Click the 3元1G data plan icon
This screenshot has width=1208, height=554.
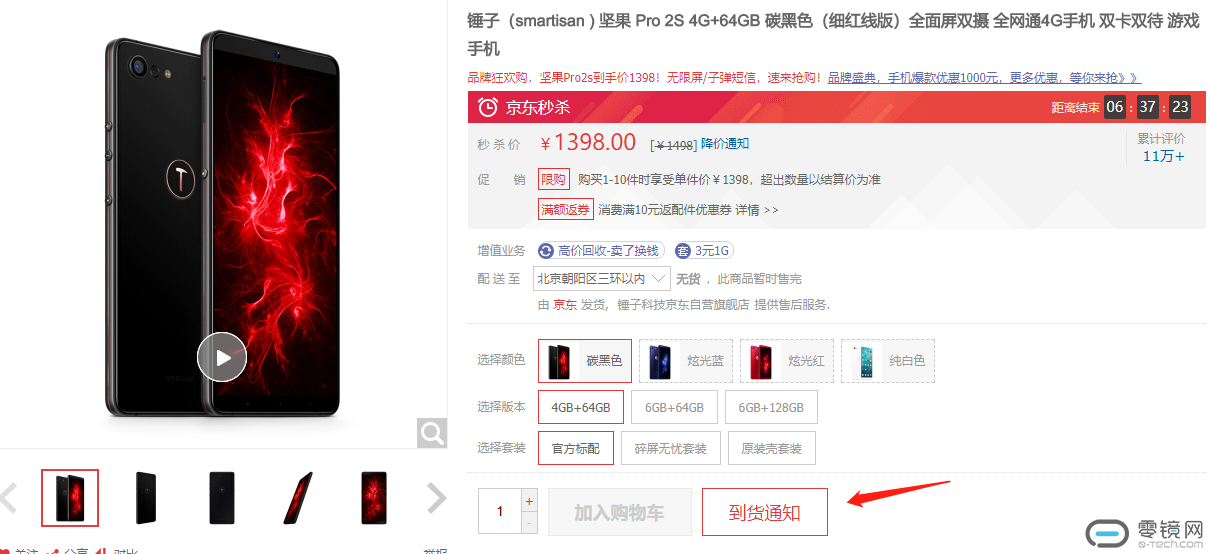click(x=683, y=251)
